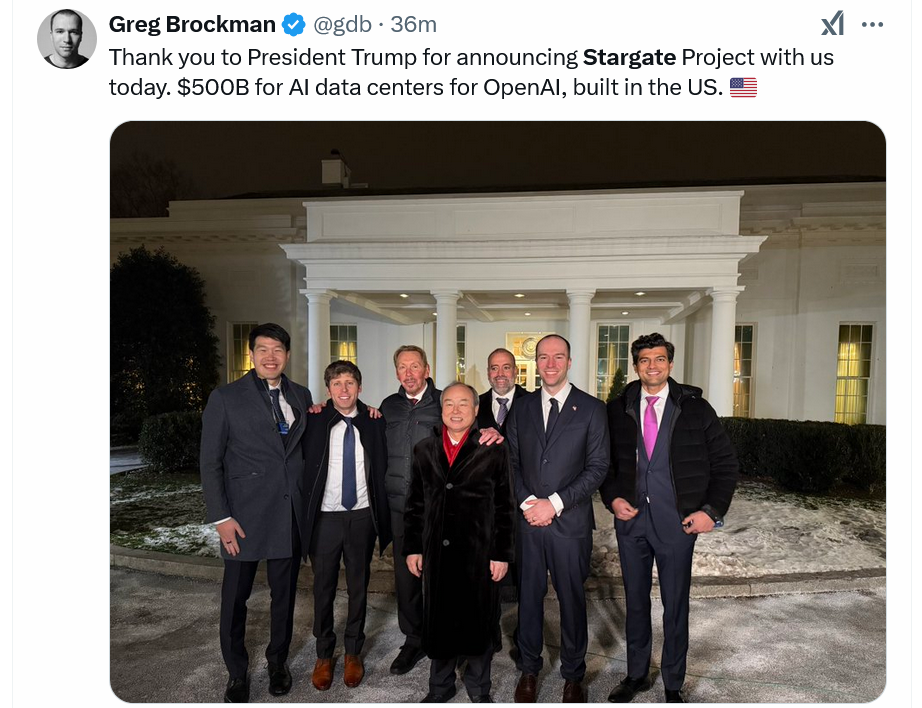Viewport: 922px width, 708px height.
Task: Open the @gdb handle link
Action: click(x=342, y=25)
